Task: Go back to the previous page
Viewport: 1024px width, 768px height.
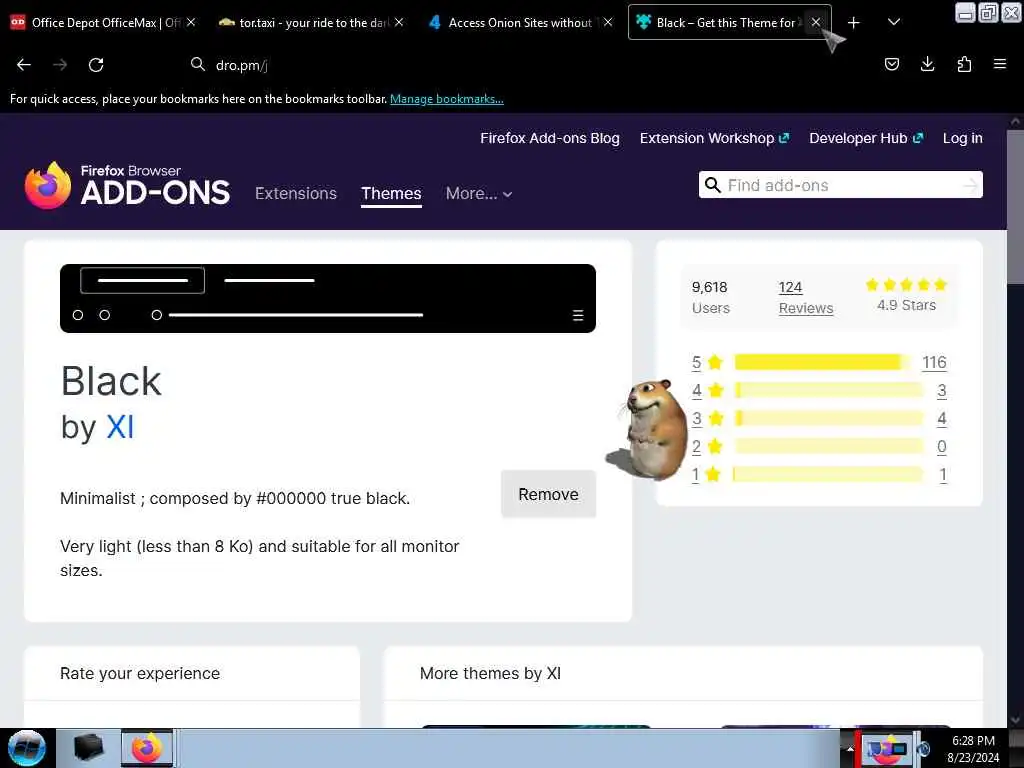Action: [x=24, y=65]
